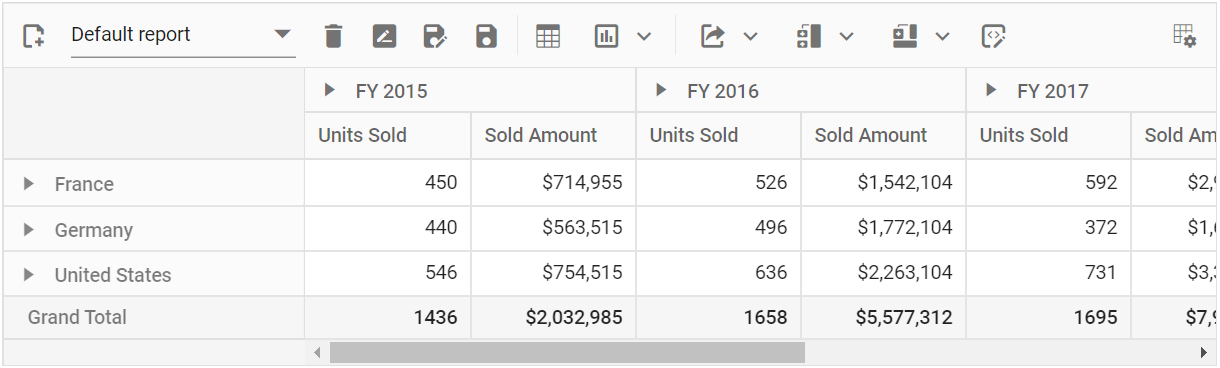Switch to chart view using chart icon

tap(606, 37)
